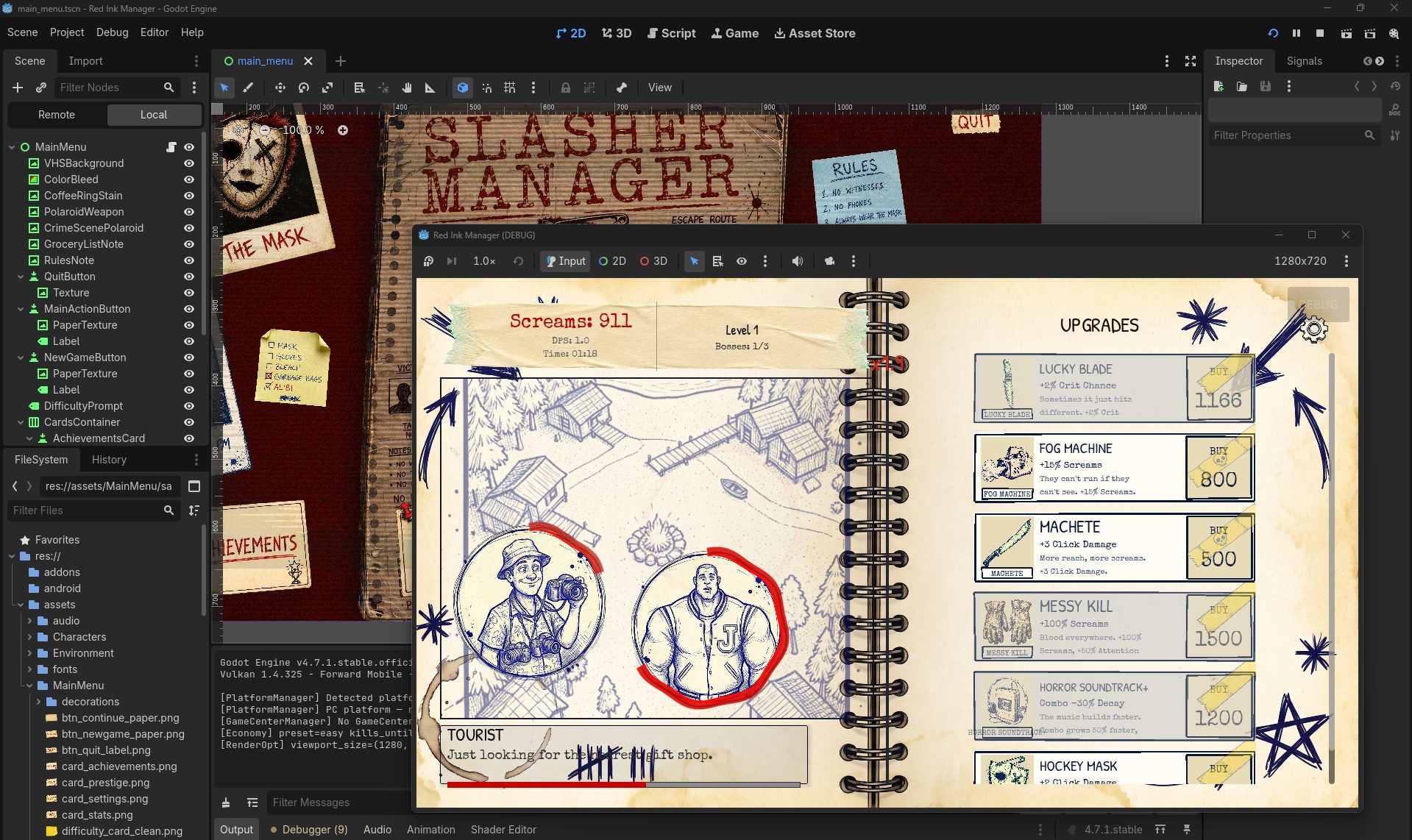Select the Select Mode arrow tool
Screen dimensions: 1412x840
pyautogui.click(x=224, y=88)
